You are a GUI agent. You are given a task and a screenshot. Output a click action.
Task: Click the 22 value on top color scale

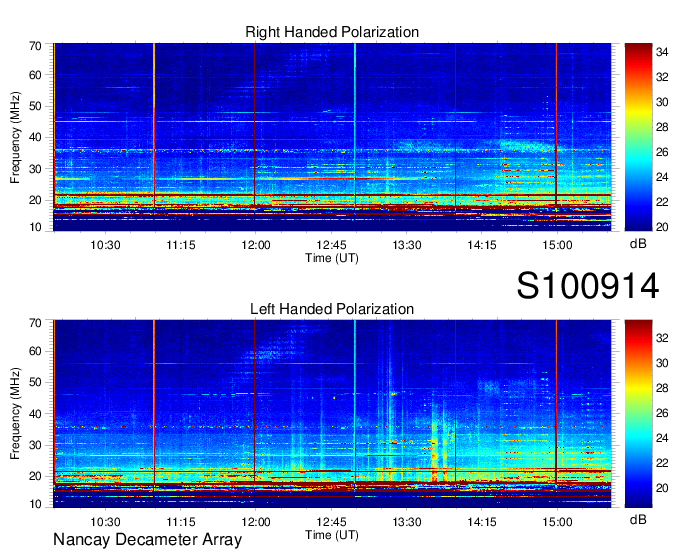coord(662,202)
